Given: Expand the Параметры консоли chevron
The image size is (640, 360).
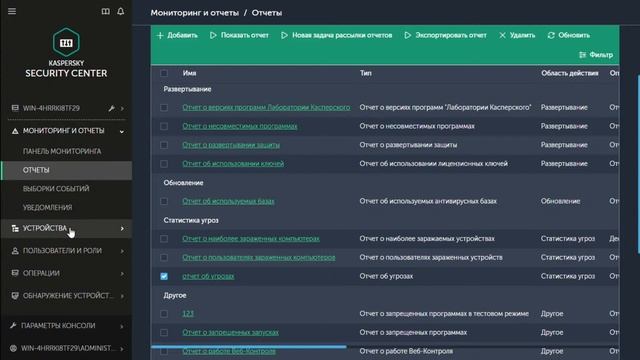Looking at the screenshot, I should tap(122, 326).
